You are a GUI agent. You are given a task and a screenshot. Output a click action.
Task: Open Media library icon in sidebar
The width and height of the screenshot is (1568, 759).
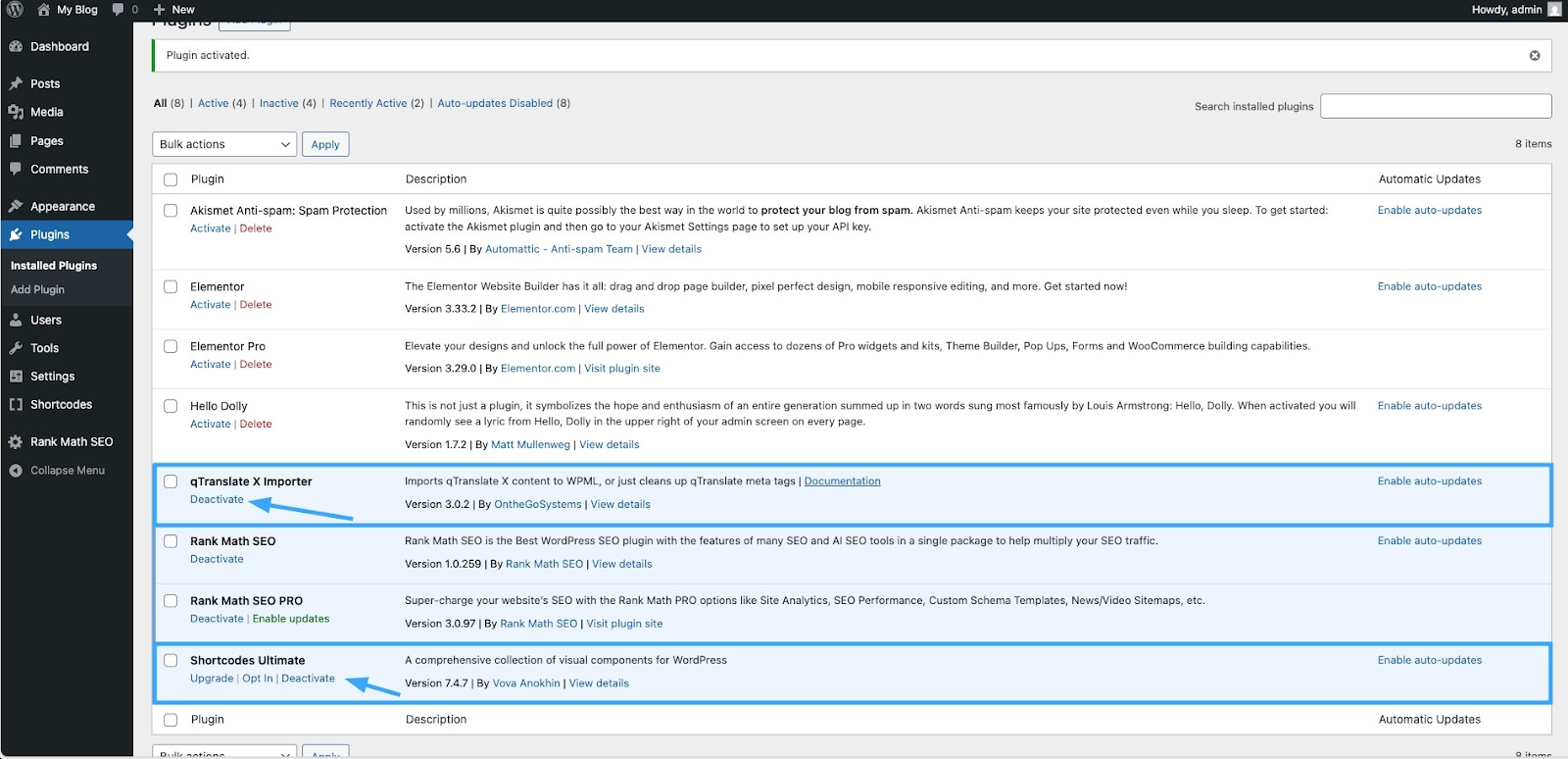point(16,113)
